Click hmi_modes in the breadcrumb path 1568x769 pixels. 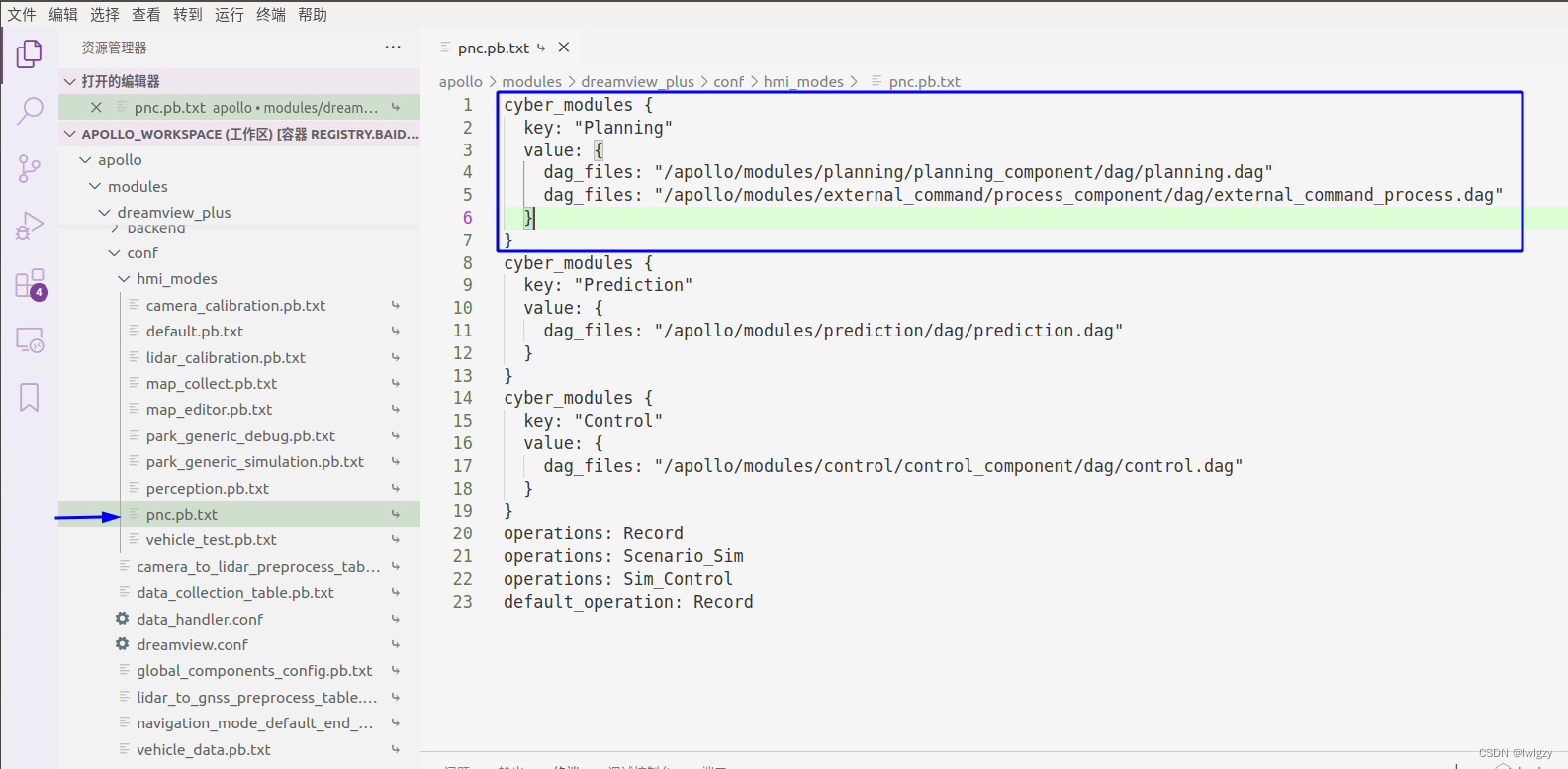point(803,81)
